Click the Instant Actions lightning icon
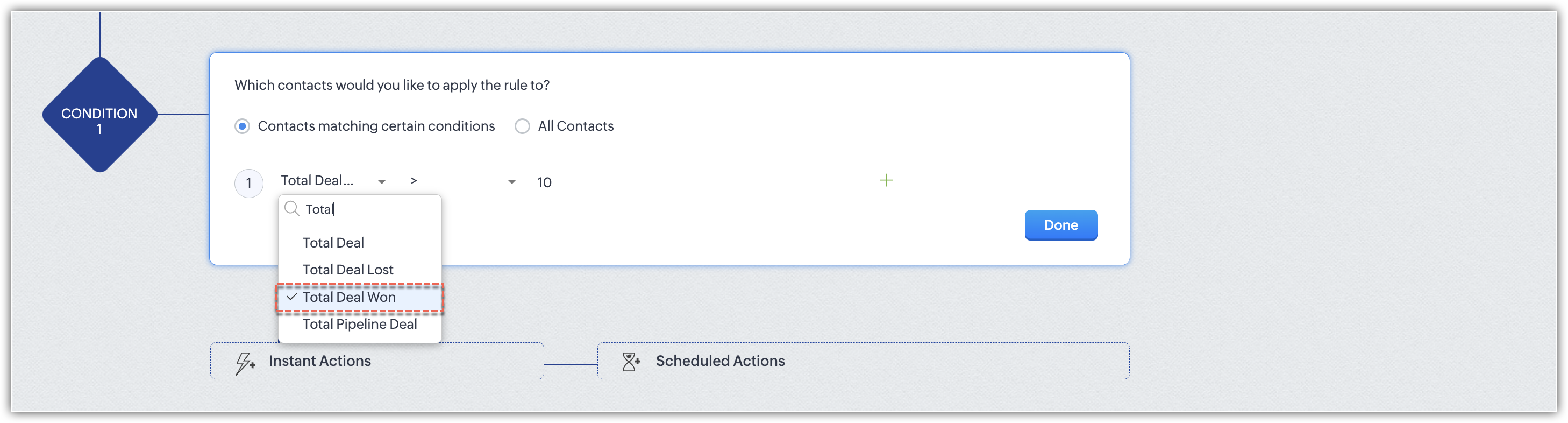 (245, 362)
